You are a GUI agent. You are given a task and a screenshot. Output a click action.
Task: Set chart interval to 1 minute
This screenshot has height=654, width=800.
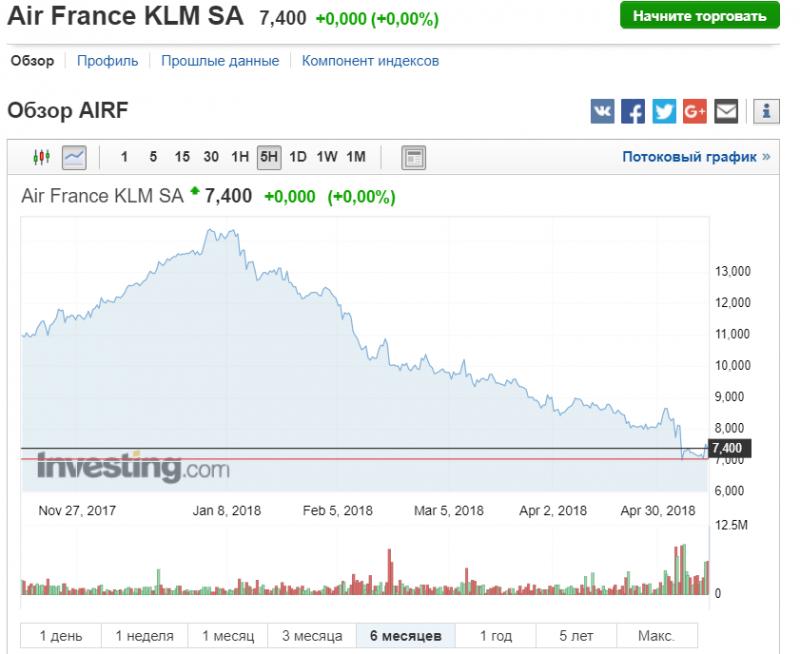124,157
